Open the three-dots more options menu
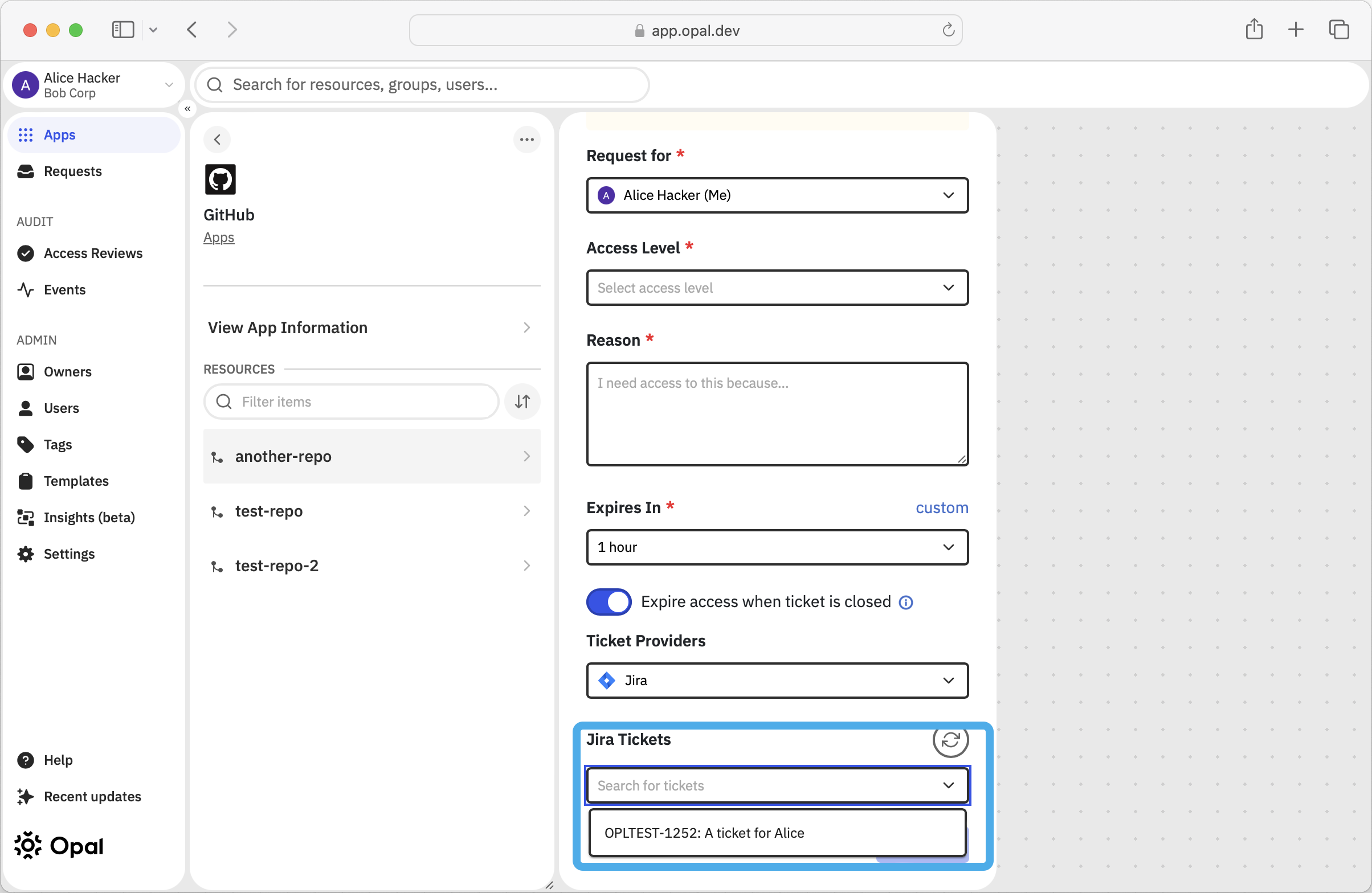Screen dimensions: 1372x893 (526, 140)
